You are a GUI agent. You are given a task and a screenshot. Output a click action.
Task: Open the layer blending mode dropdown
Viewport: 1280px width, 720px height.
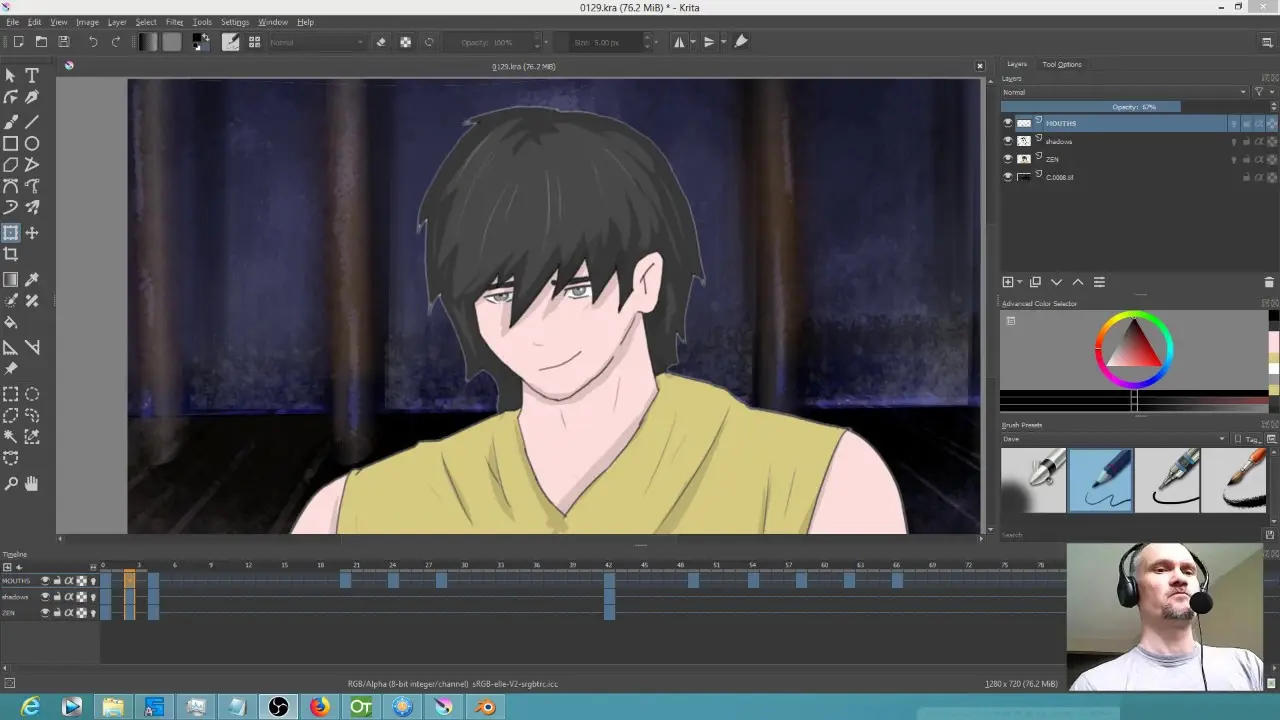tap(1125, 92)
